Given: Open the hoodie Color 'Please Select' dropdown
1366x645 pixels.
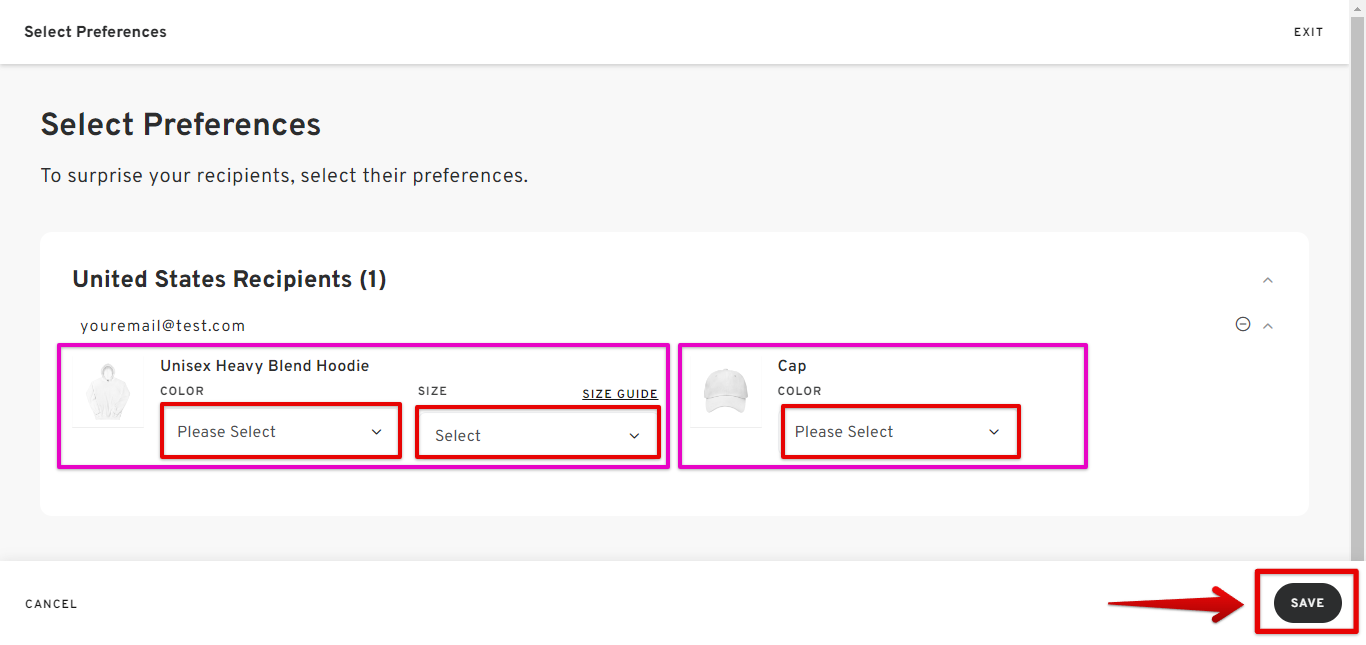Looking at the screenshot, I should 280,432.
